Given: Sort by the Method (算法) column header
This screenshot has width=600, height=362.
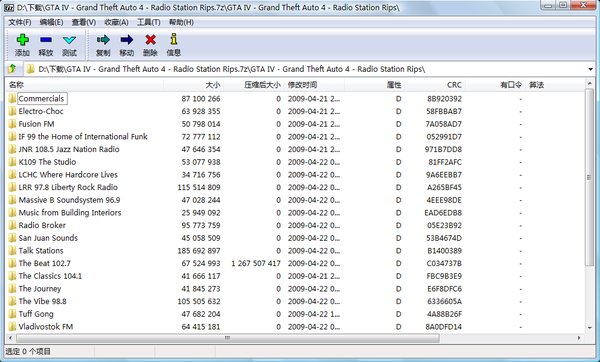Looking at the screenshot, I should 555,85.
